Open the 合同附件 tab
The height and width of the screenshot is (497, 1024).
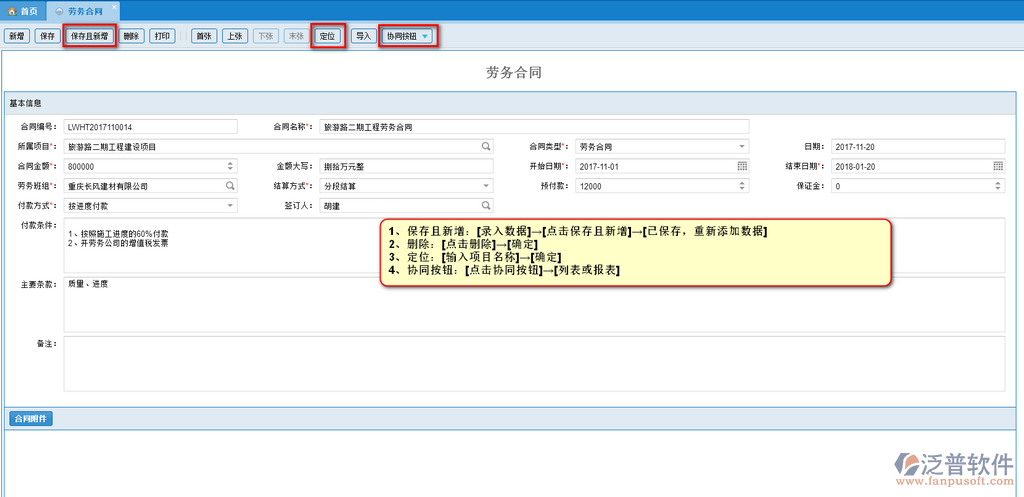pos(30,418)
